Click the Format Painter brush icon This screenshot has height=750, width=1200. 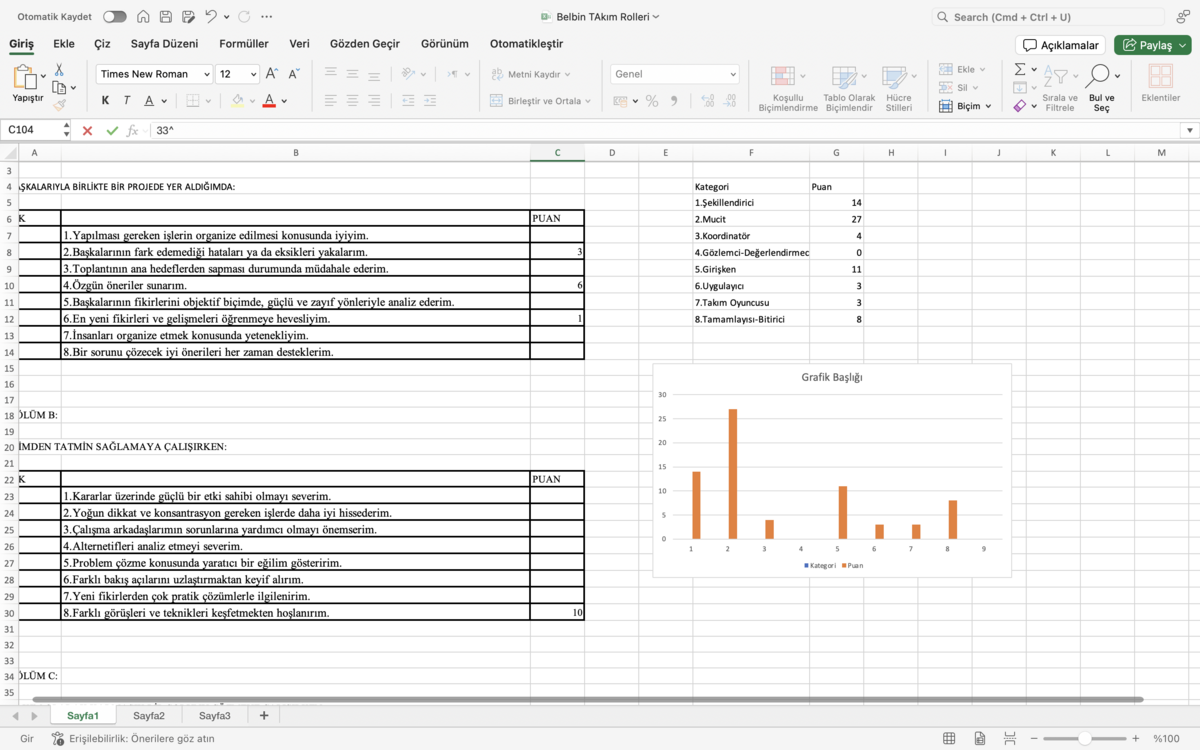pyautogui.click(x=59, y=104)
